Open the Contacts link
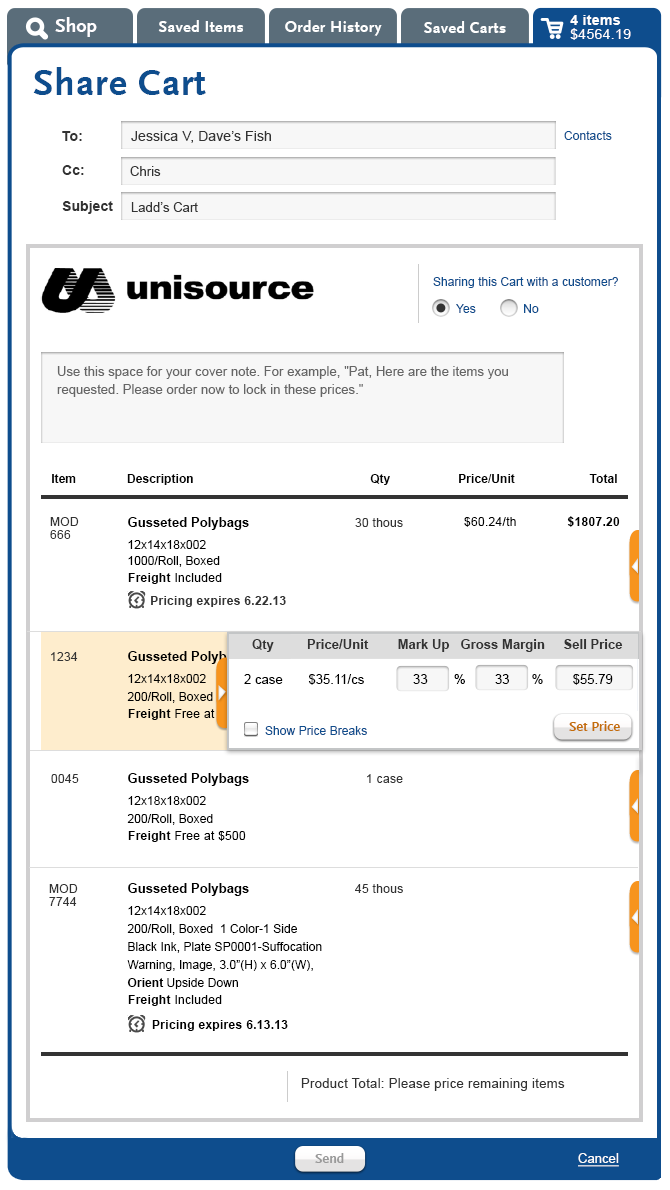The width and height of the screenshot is (670, 1190). click(587, 136)
